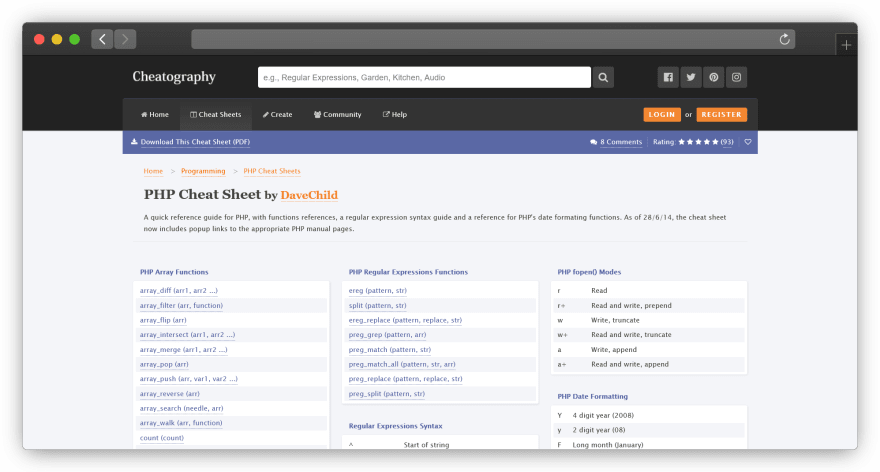Click the browser address bar
The image size is (880, 472).
pyautogui.click(x=493, y=39)
